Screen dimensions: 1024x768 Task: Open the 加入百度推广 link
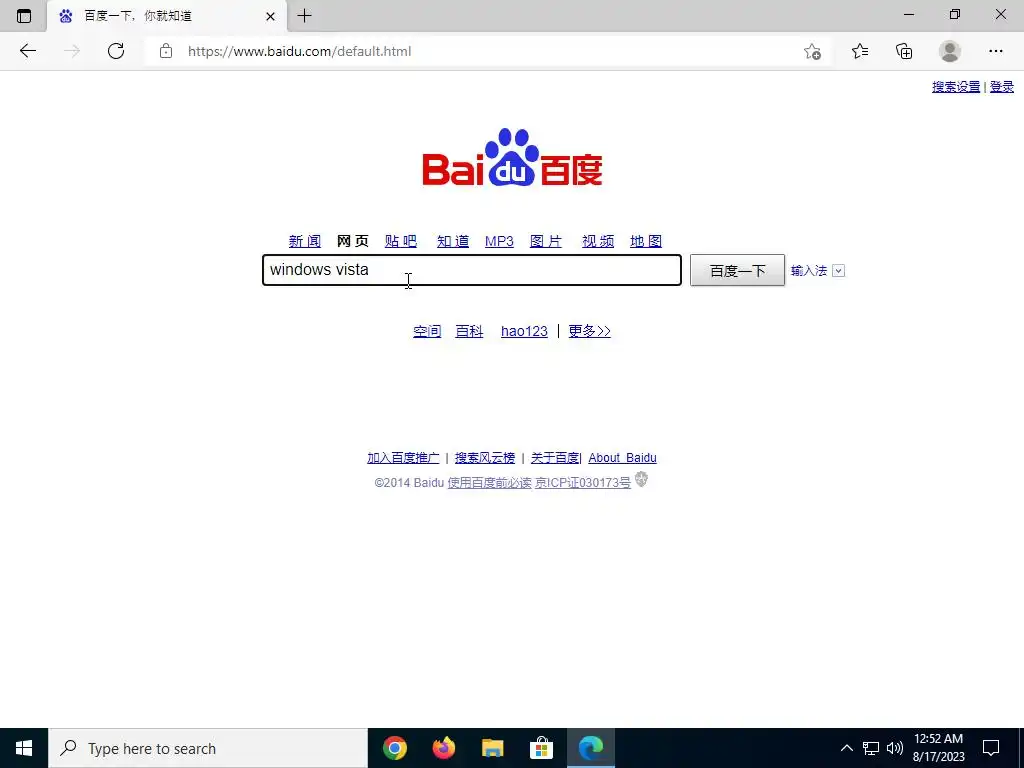pyautogui.click(x=403, y=458)
